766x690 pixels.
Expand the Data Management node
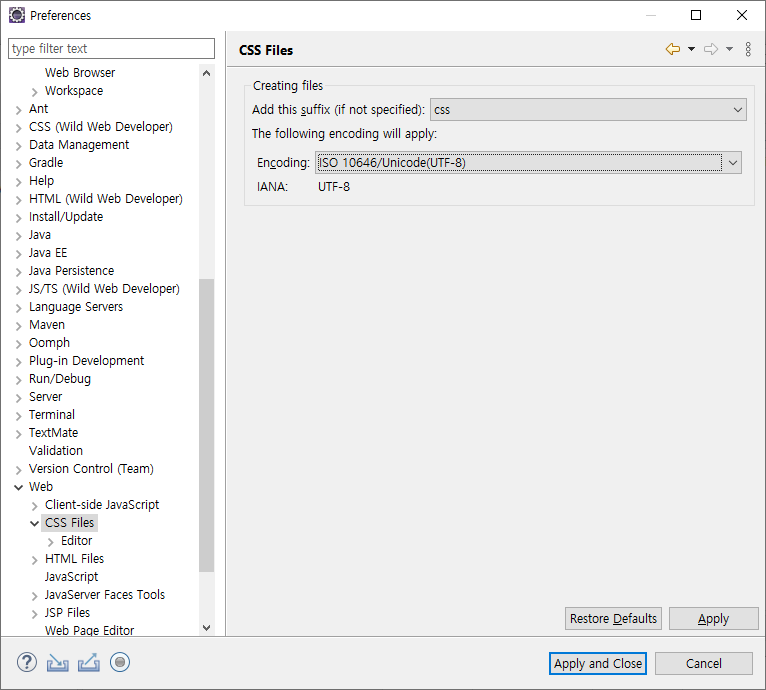(x=19, y=146)
